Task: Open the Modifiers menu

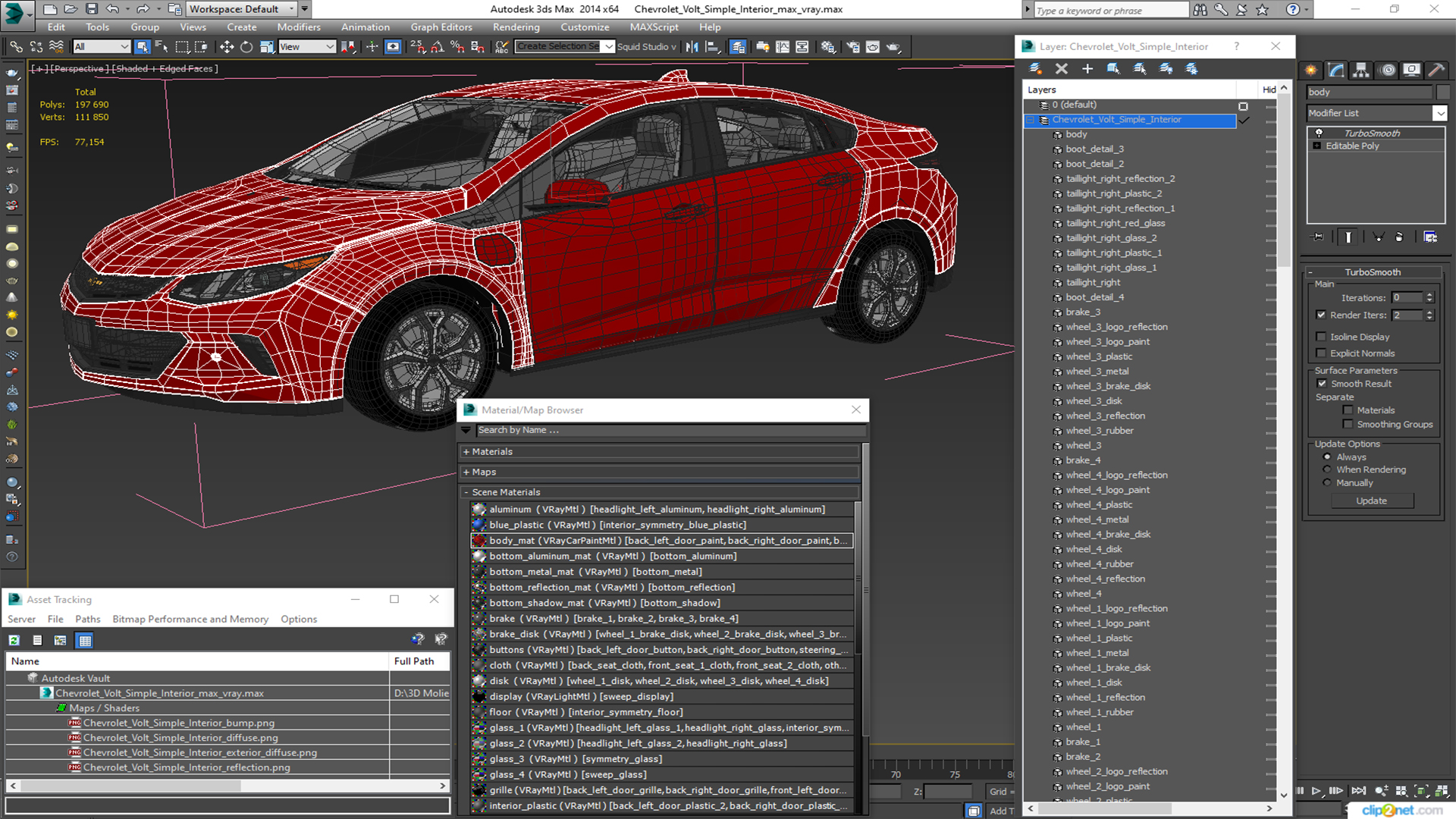Action: (x=299, y=27)
